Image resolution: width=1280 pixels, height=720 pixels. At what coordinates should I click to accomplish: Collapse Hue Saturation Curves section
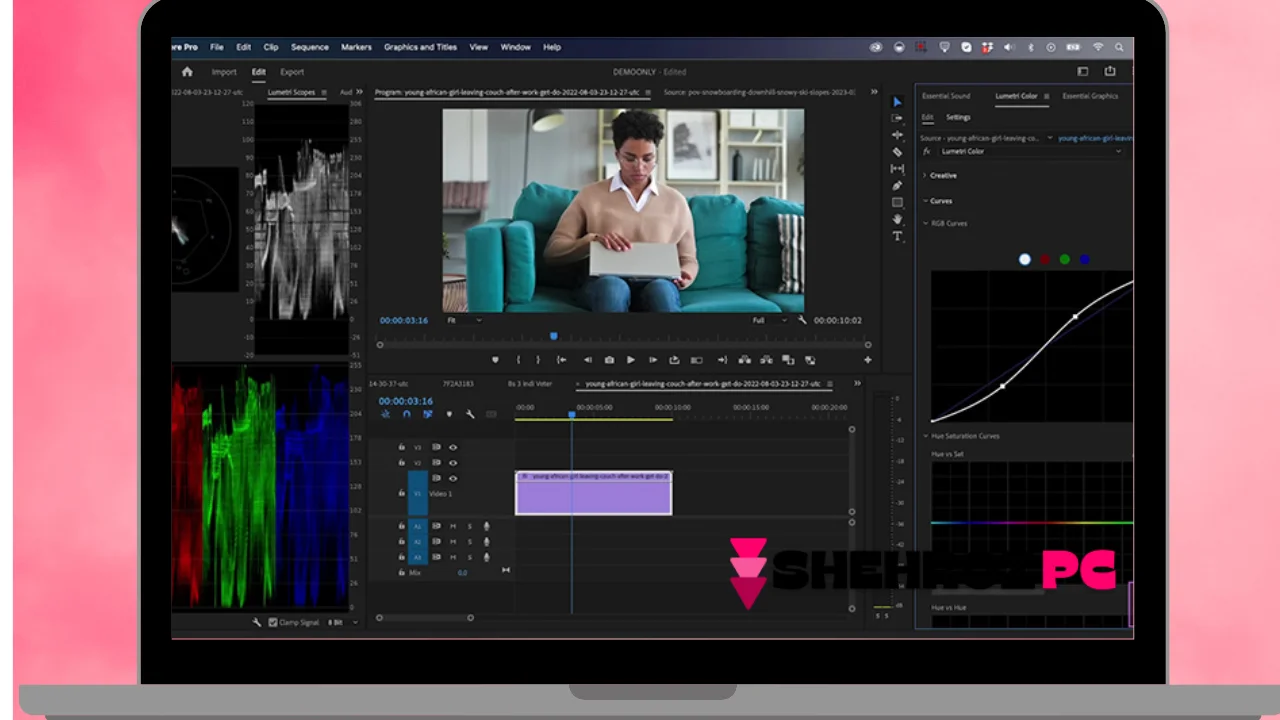pyautogui.click(x=925, y=436)
